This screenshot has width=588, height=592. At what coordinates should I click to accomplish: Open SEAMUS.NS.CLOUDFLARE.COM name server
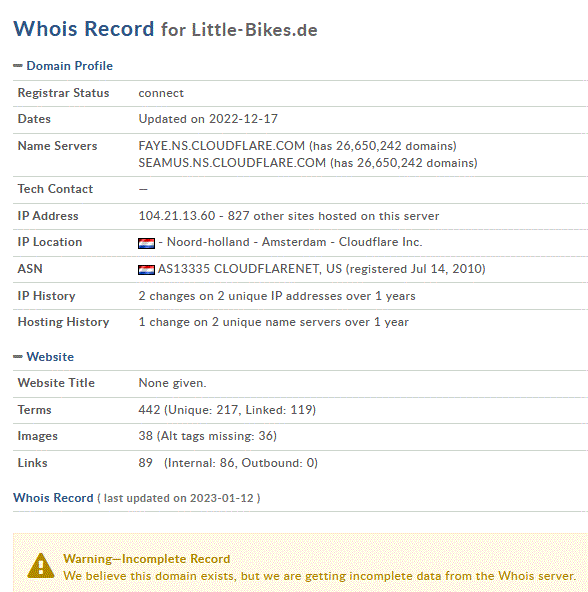click(232, 163)
